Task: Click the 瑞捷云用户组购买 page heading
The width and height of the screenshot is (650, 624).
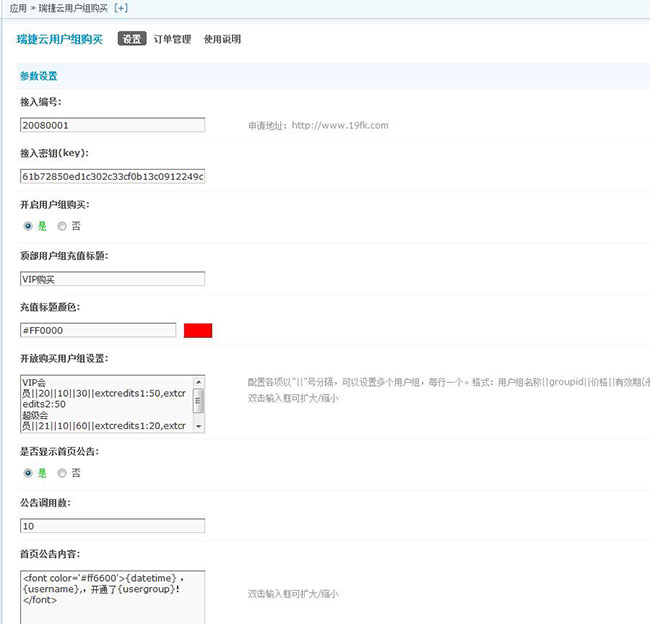Action: point(59,39)
